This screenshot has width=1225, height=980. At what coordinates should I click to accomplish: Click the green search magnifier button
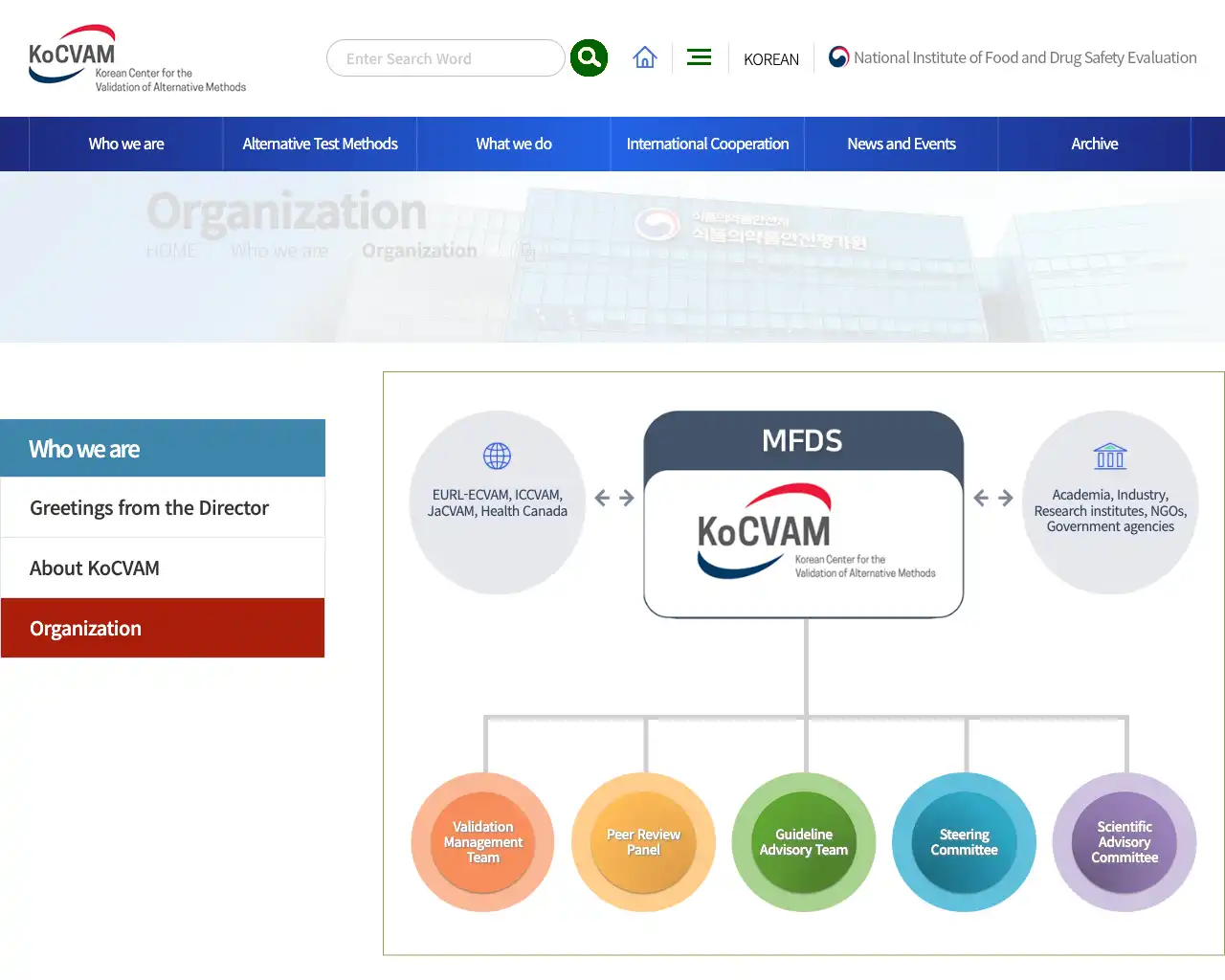coord(589,58)
